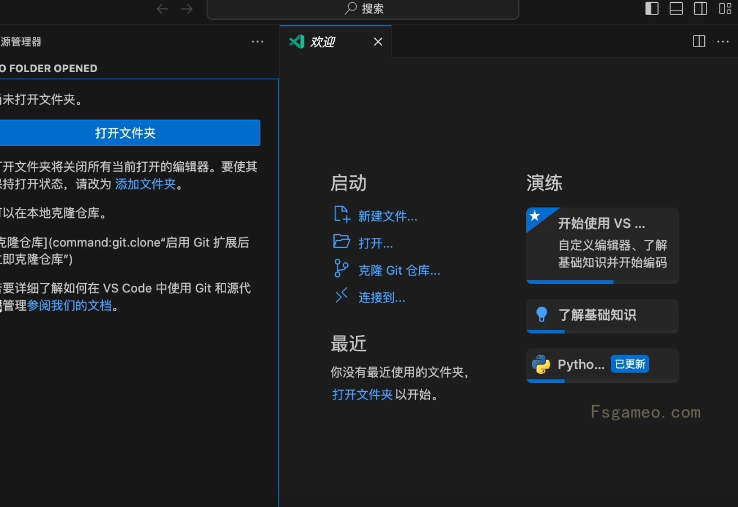The image size is (738, 507).
Task: Click progress bar under 开始使用 VS card
Action: (602, 282)
